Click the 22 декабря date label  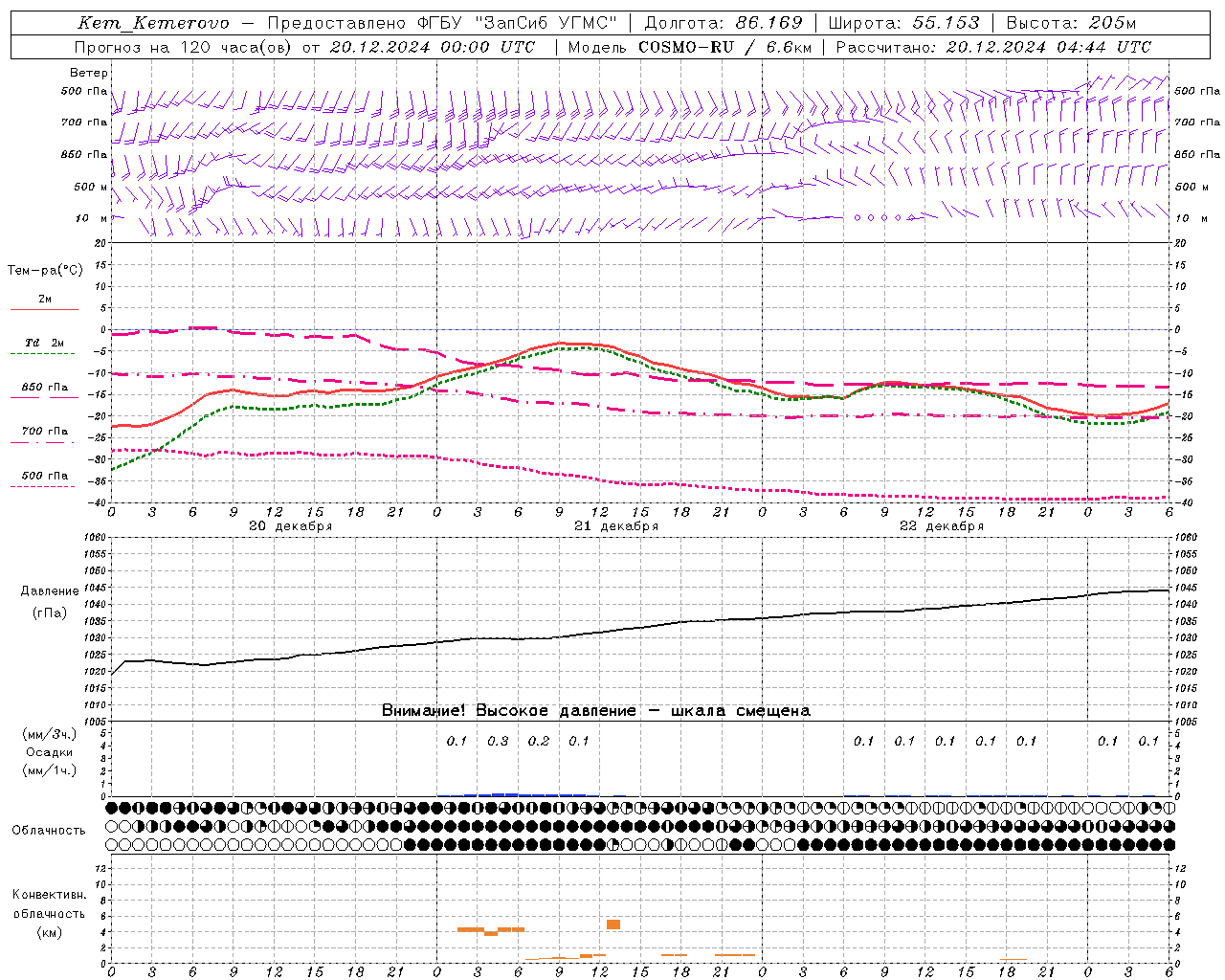coord(942,526)
